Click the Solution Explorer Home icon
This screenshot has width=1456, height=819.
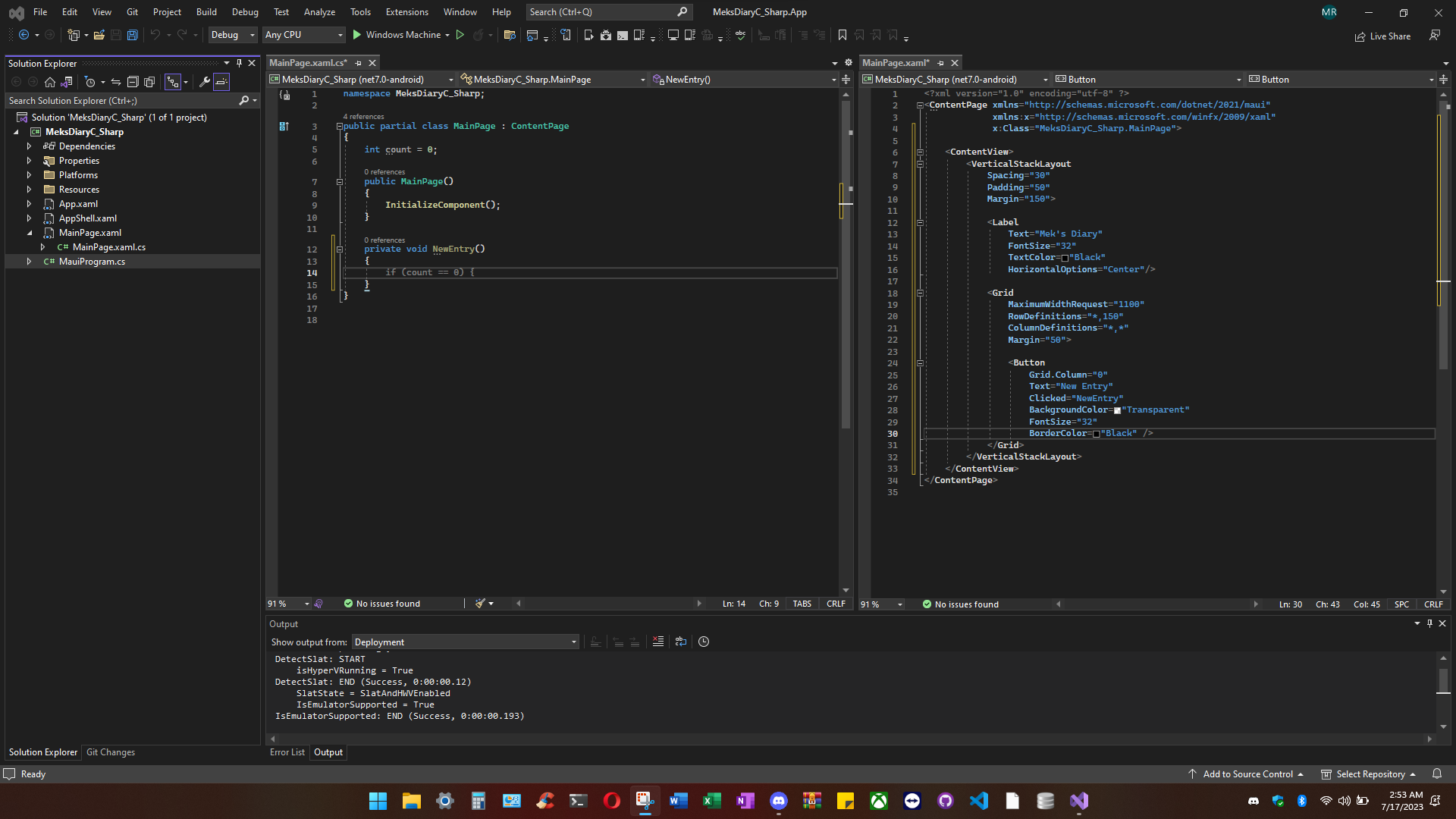[x=50, y=82]
